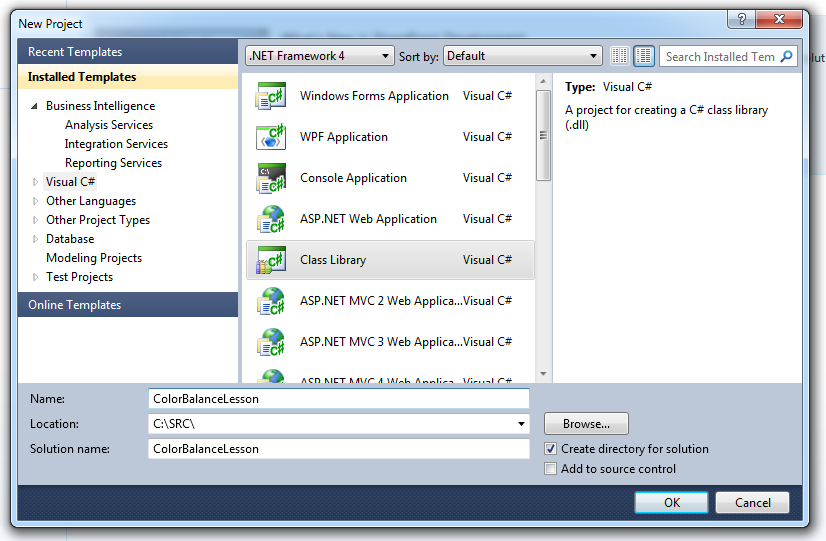The image size is (826, 541).
Task: Enable Add to source control checkbox
Action: [550, 469]
